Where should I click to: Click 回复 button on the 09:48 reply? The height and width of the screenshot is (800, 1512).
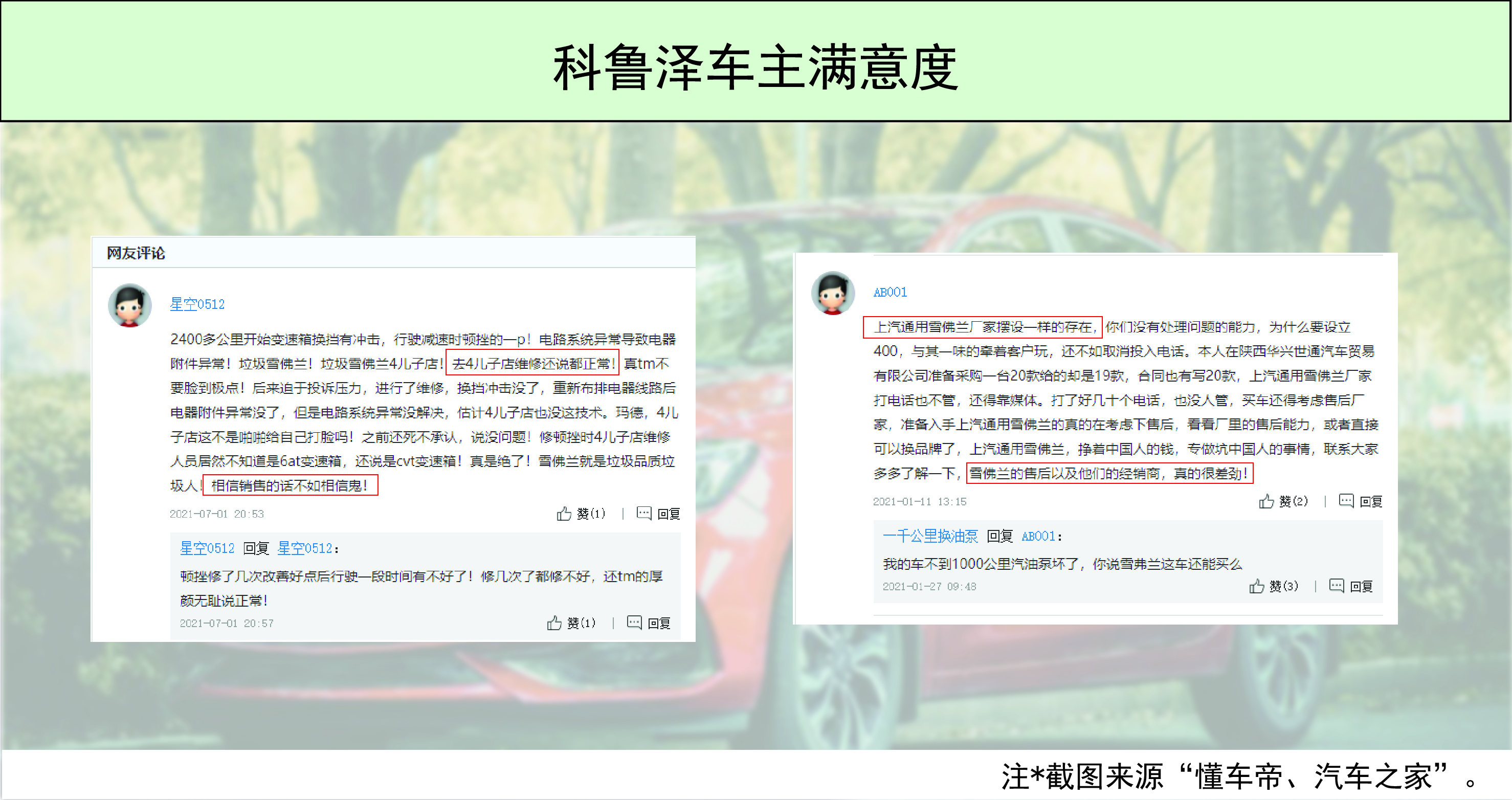(1361, 586)
